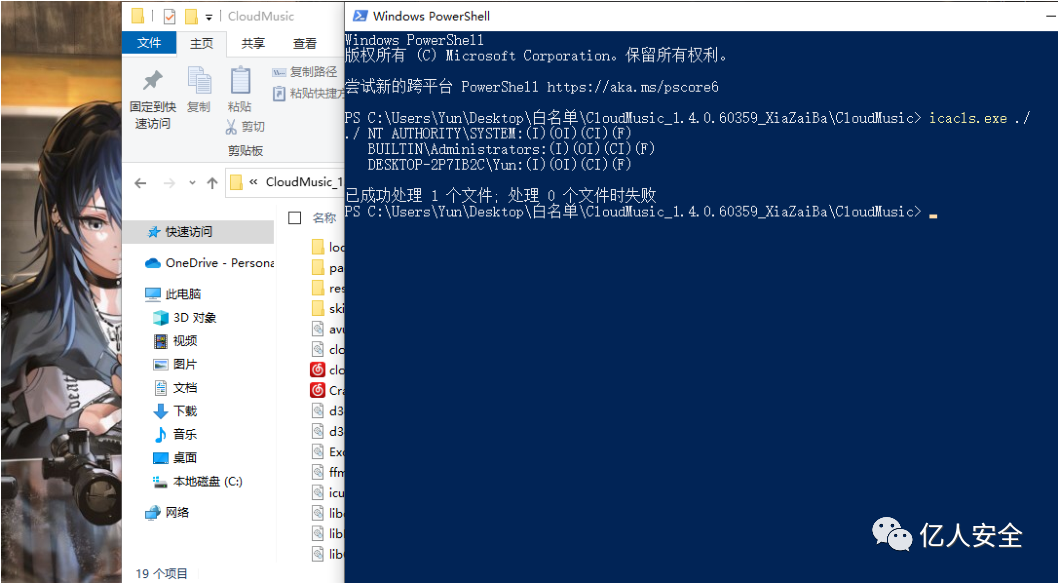Open 下载 with the blue arrow icon
The width and height of the screenshot is (1058, 583).
pyautogui.click(x=161, y=411)
